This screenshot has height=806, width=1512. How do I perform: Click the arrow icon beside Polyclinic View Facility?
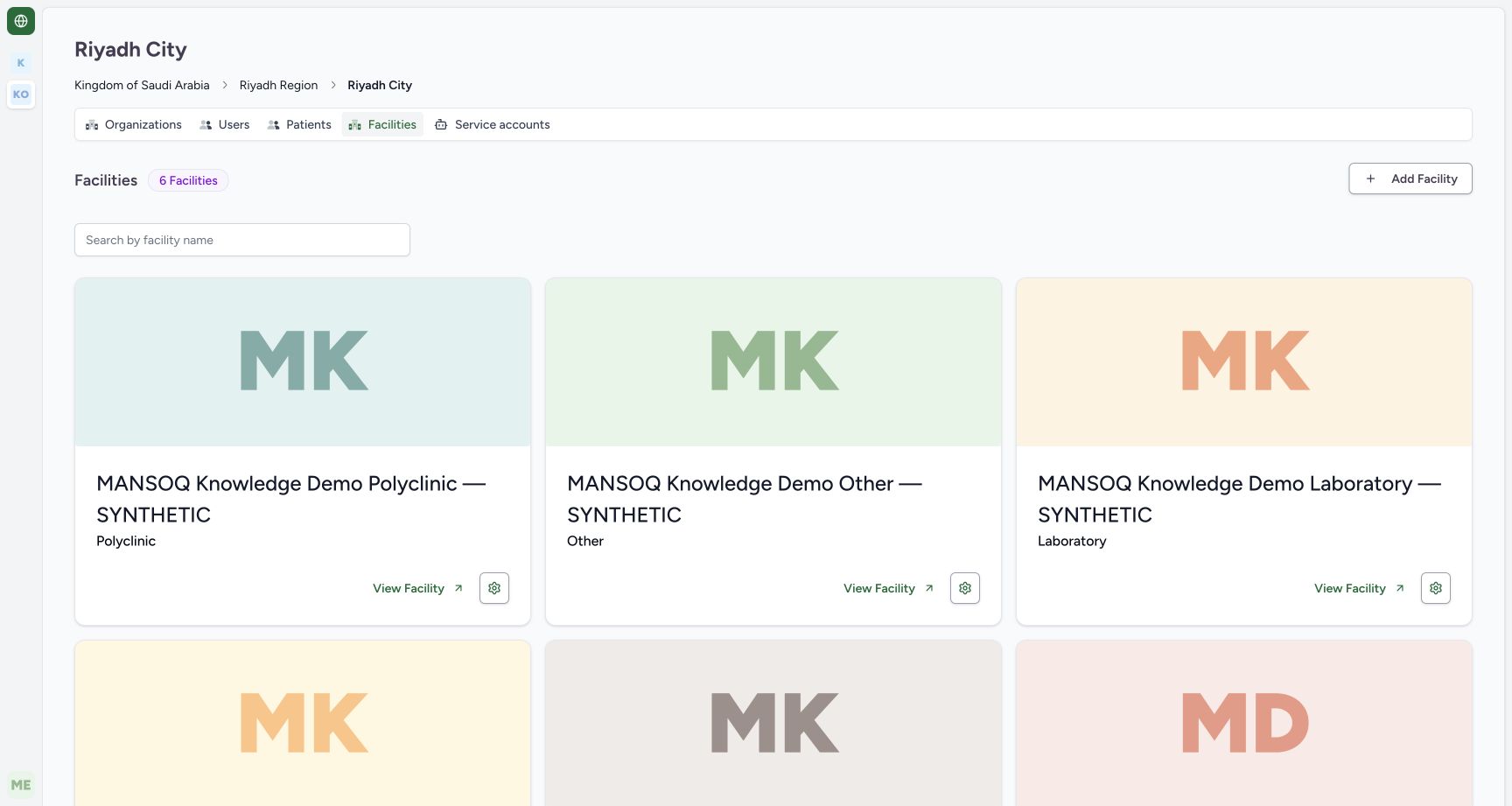[458, 588]
